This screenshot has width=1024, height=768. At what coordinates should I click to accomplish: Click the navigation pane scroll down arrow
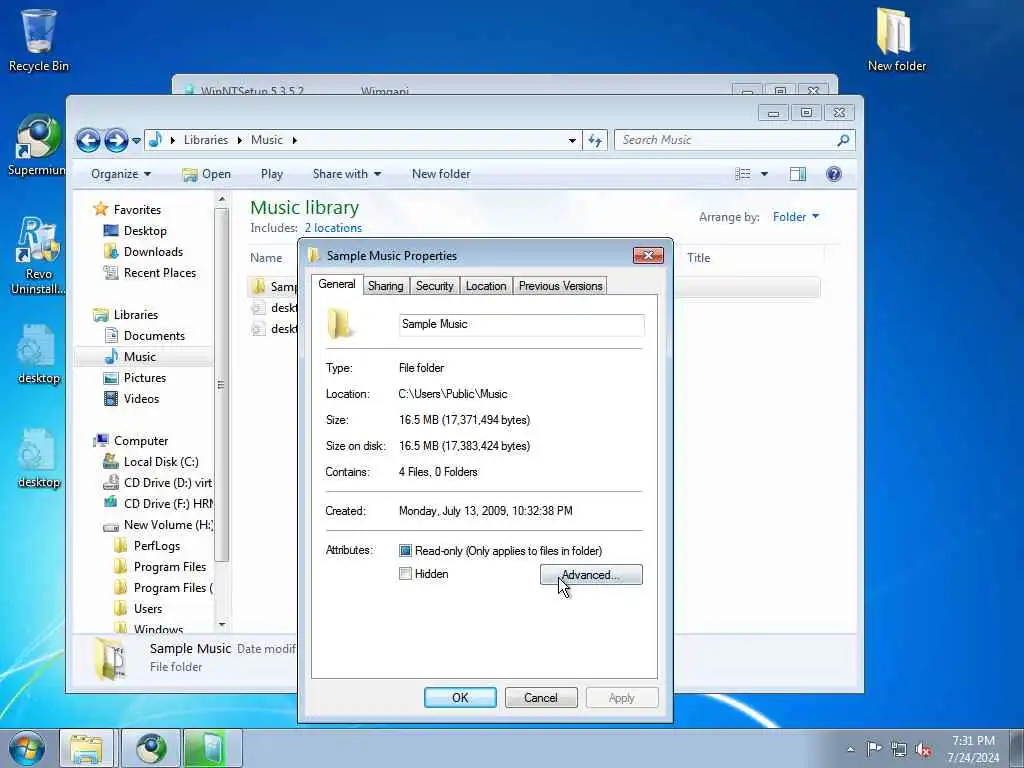tap(221, 625)
